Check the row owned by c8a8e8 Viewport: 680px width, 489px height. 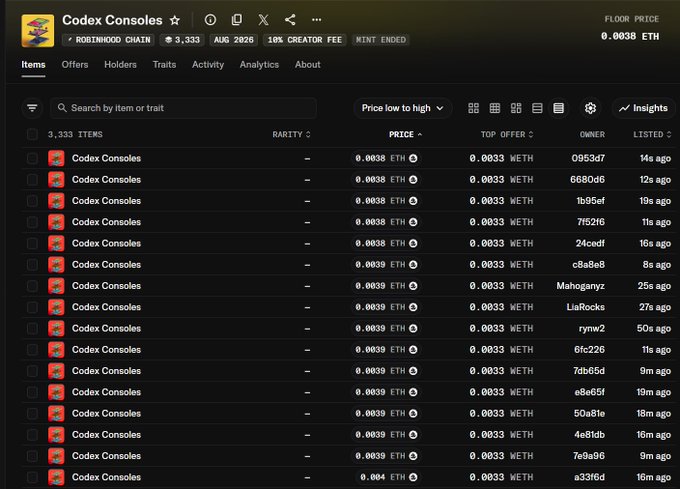(x=32, y=264)
